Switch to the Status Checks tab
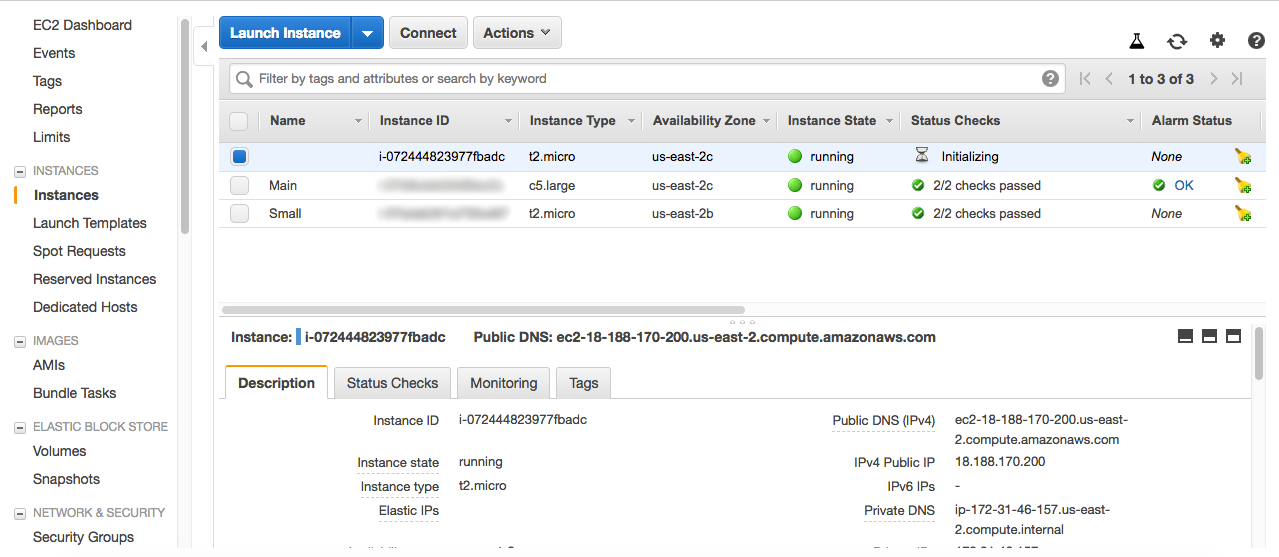 [392, 383]
